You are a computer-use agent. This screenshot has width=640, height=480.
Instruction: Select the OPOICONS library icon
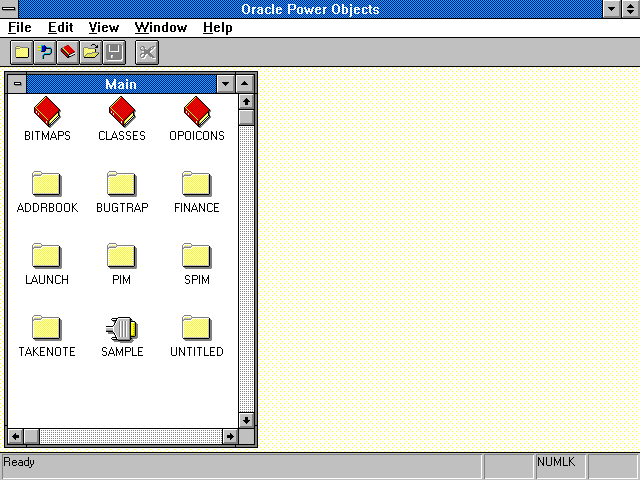(x=196, y=111)
